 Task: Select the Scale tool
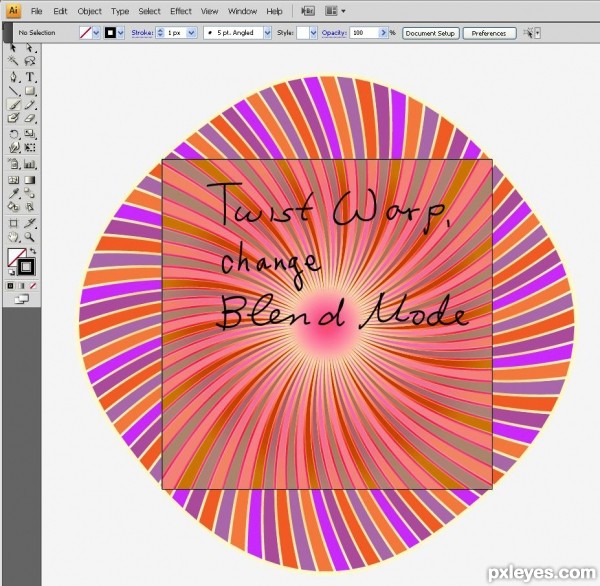[29, 134]
